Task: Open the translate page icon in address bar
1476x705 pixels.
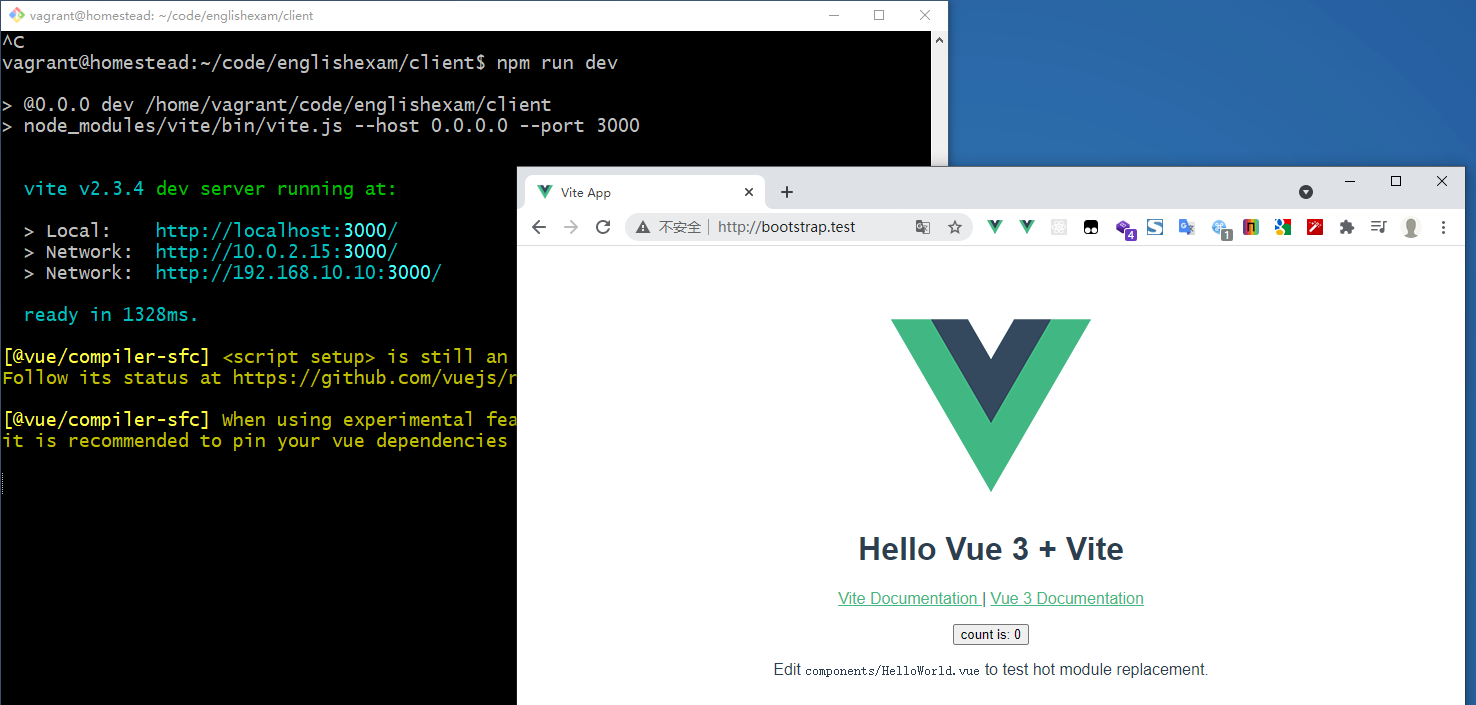Action: 923,227
